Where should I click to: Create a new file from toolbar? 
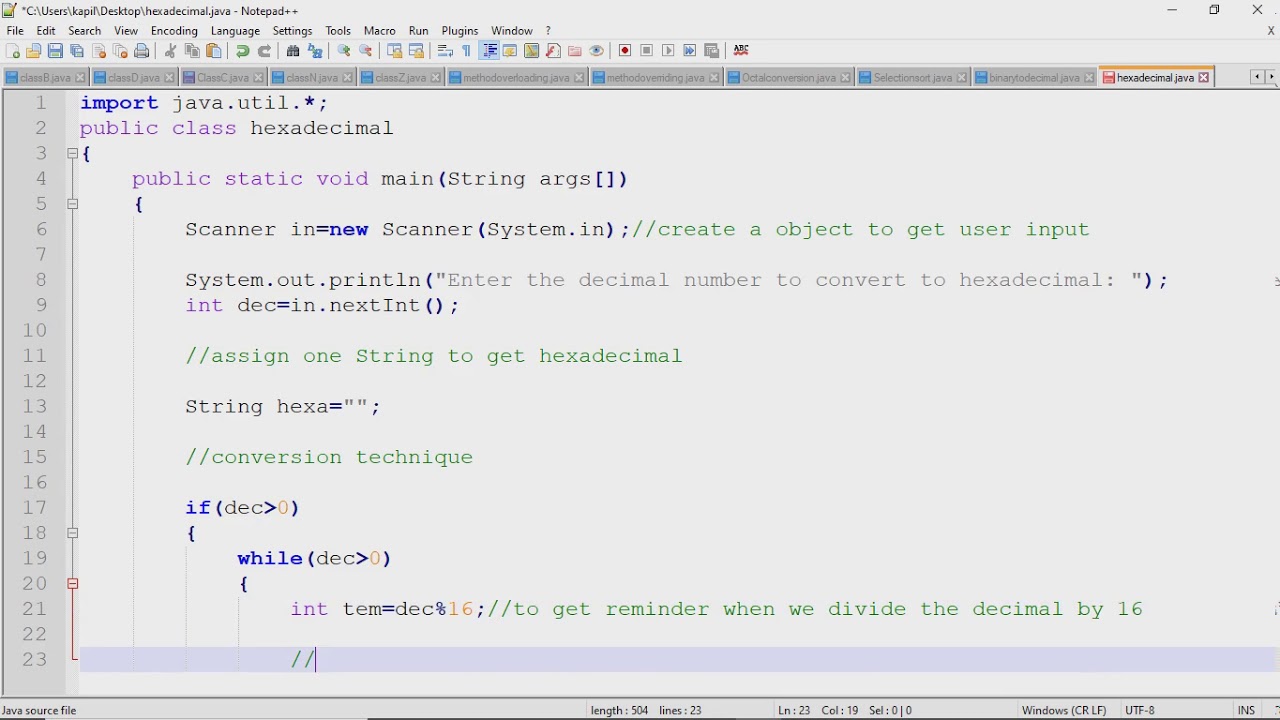coord(13,51)
